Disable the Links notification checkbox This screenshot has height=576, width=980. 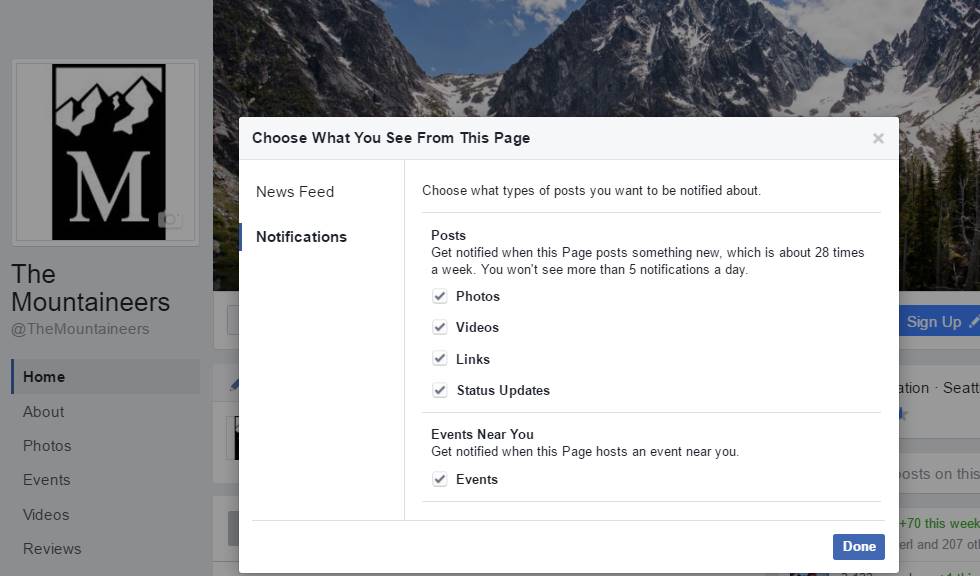(x=439, y=359)
